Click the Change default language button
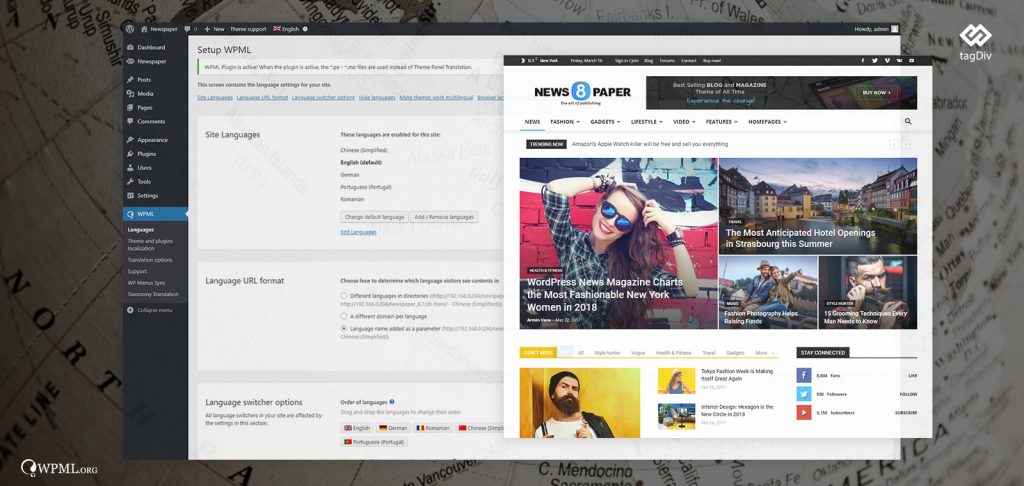 (x=375, y=217)
